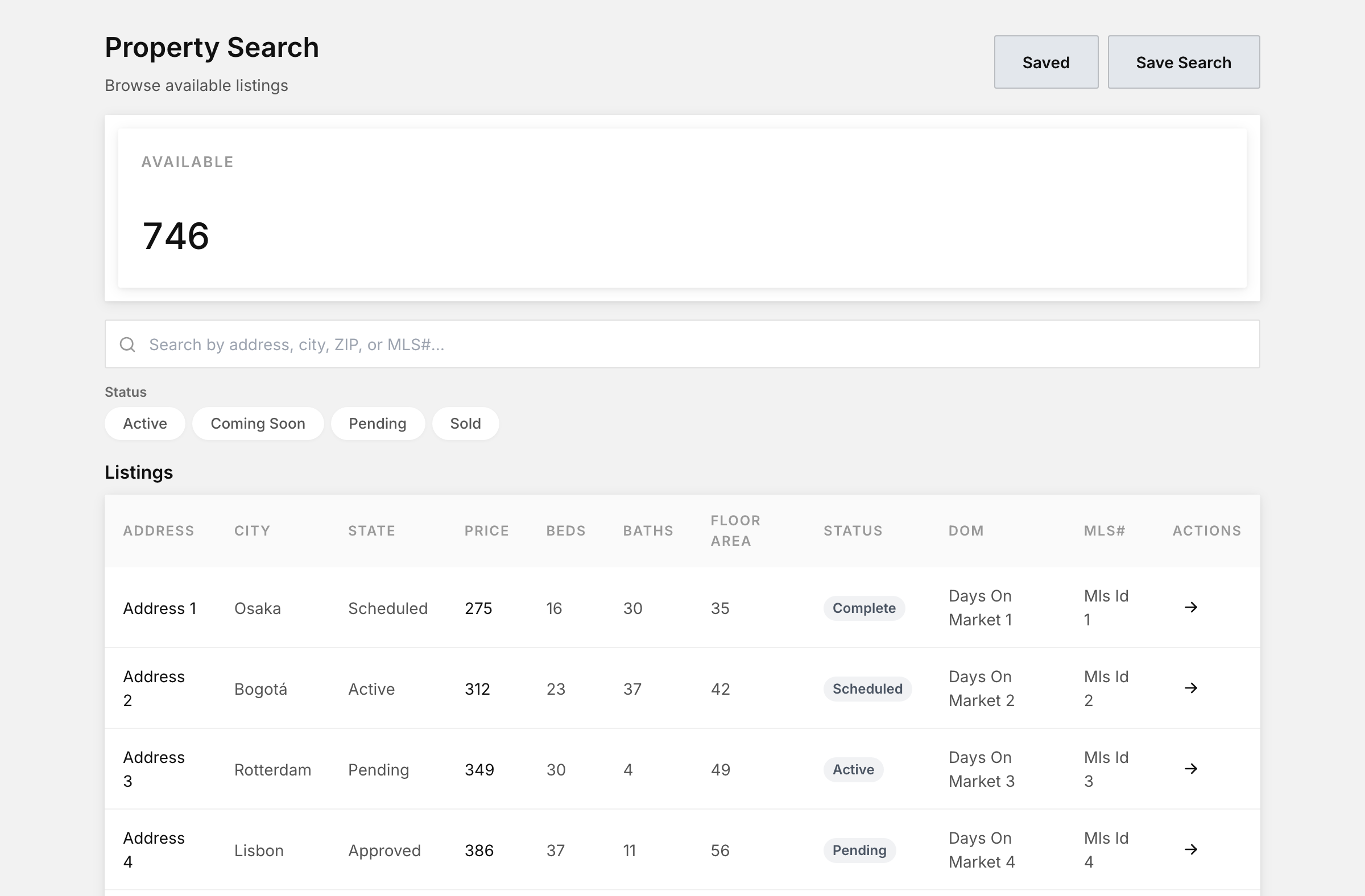This screenshot has width=1365, height=896.
Task: Toggle the Pending status filter chip
Action: click(x=378, y=424)
